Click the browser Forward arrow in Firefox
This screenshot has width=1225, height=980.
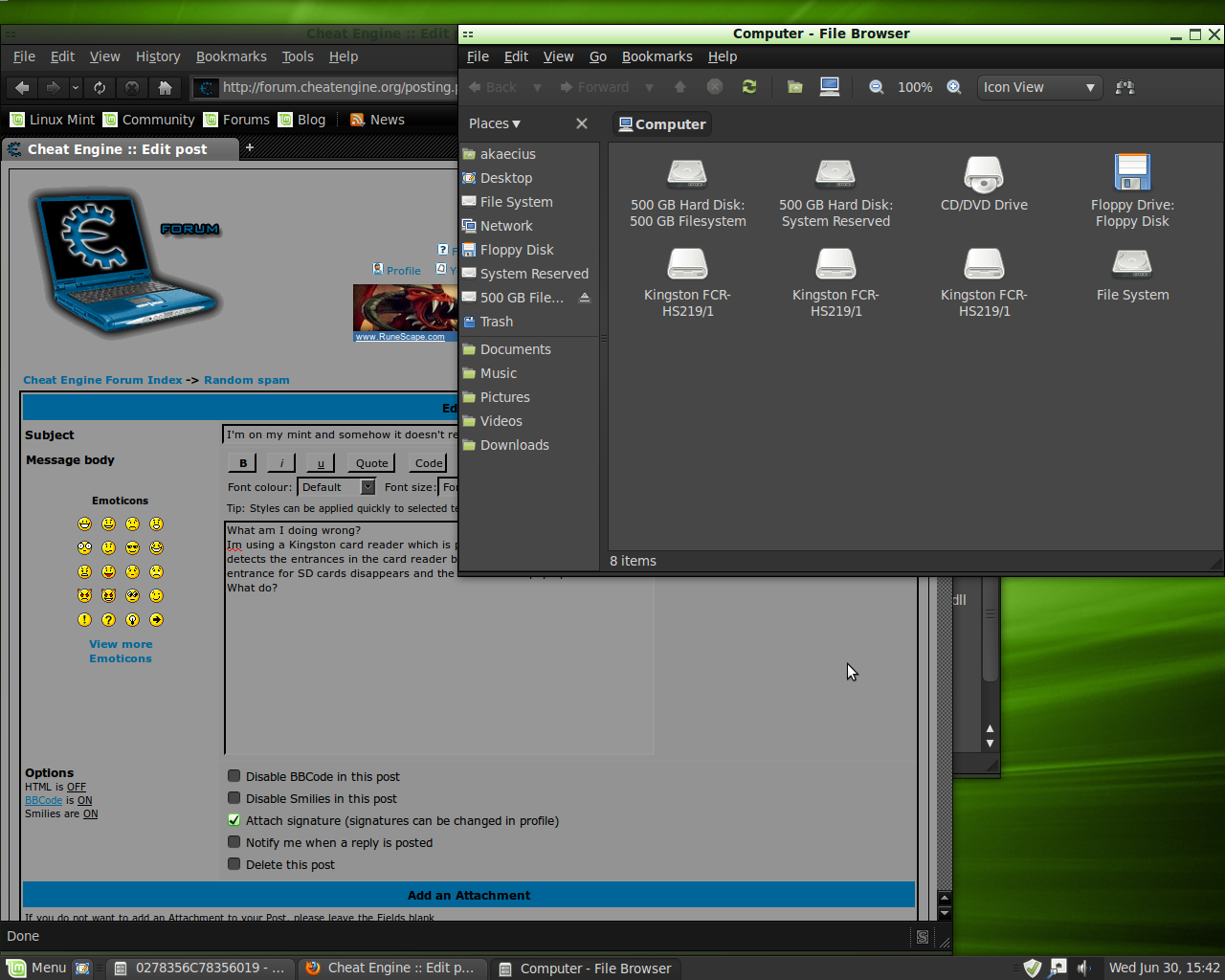53,87
